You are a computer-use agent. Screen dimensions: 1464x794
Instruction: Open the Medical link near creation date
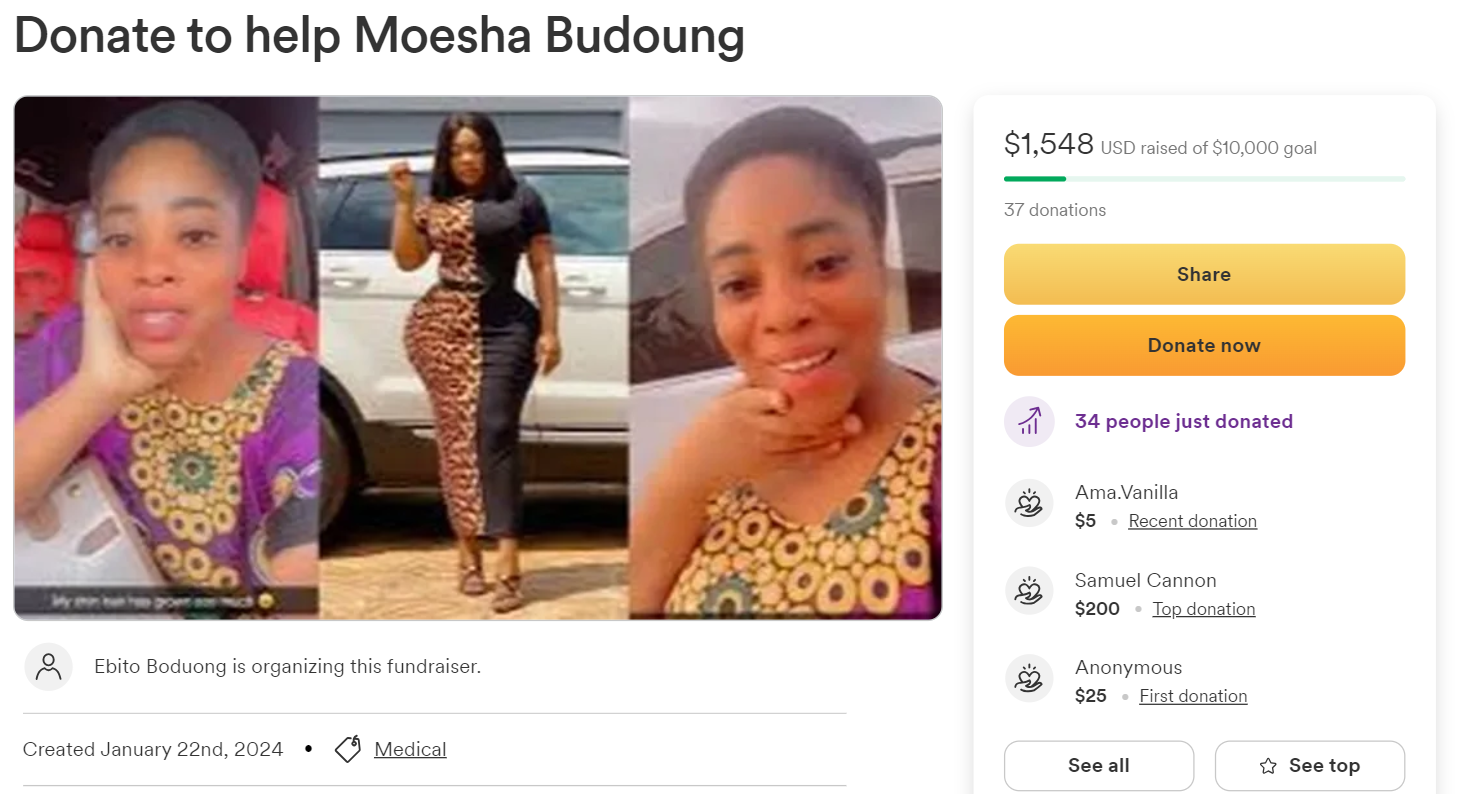[x=409, y=748]
